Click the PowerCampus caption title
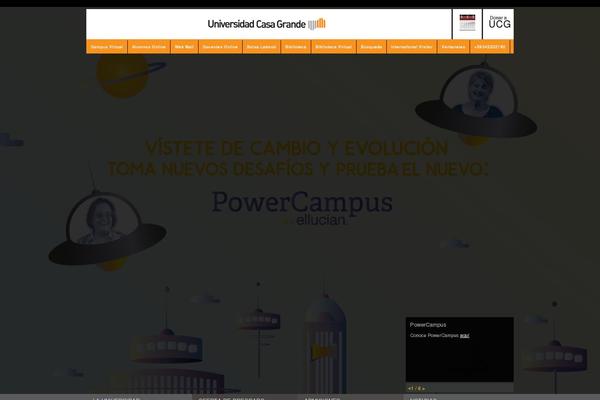600x400 pixels. click(428, 325)
